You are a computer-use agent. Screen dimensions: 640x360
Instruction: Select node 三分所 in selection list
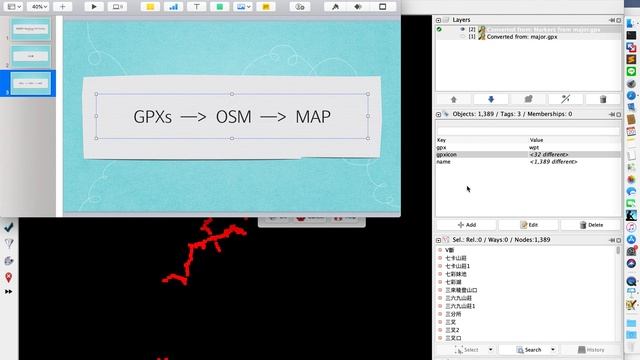pyautogui.click(x=453, y=314)
